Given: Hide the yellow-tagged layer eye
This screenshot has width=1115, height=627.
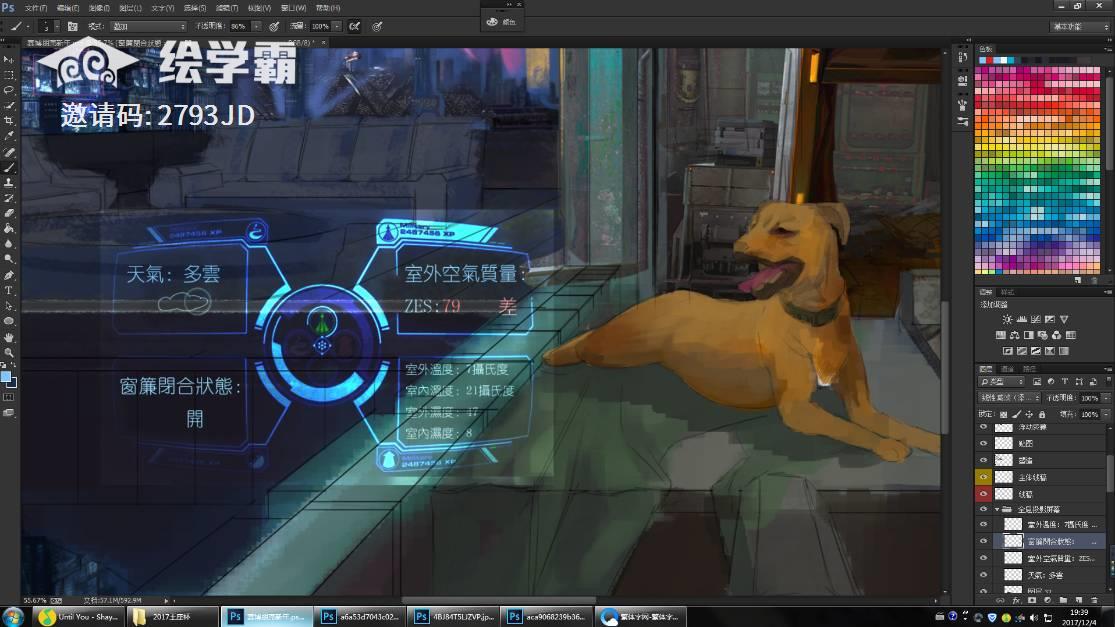Looking at the screenshot, I should [x=983, y=477].
